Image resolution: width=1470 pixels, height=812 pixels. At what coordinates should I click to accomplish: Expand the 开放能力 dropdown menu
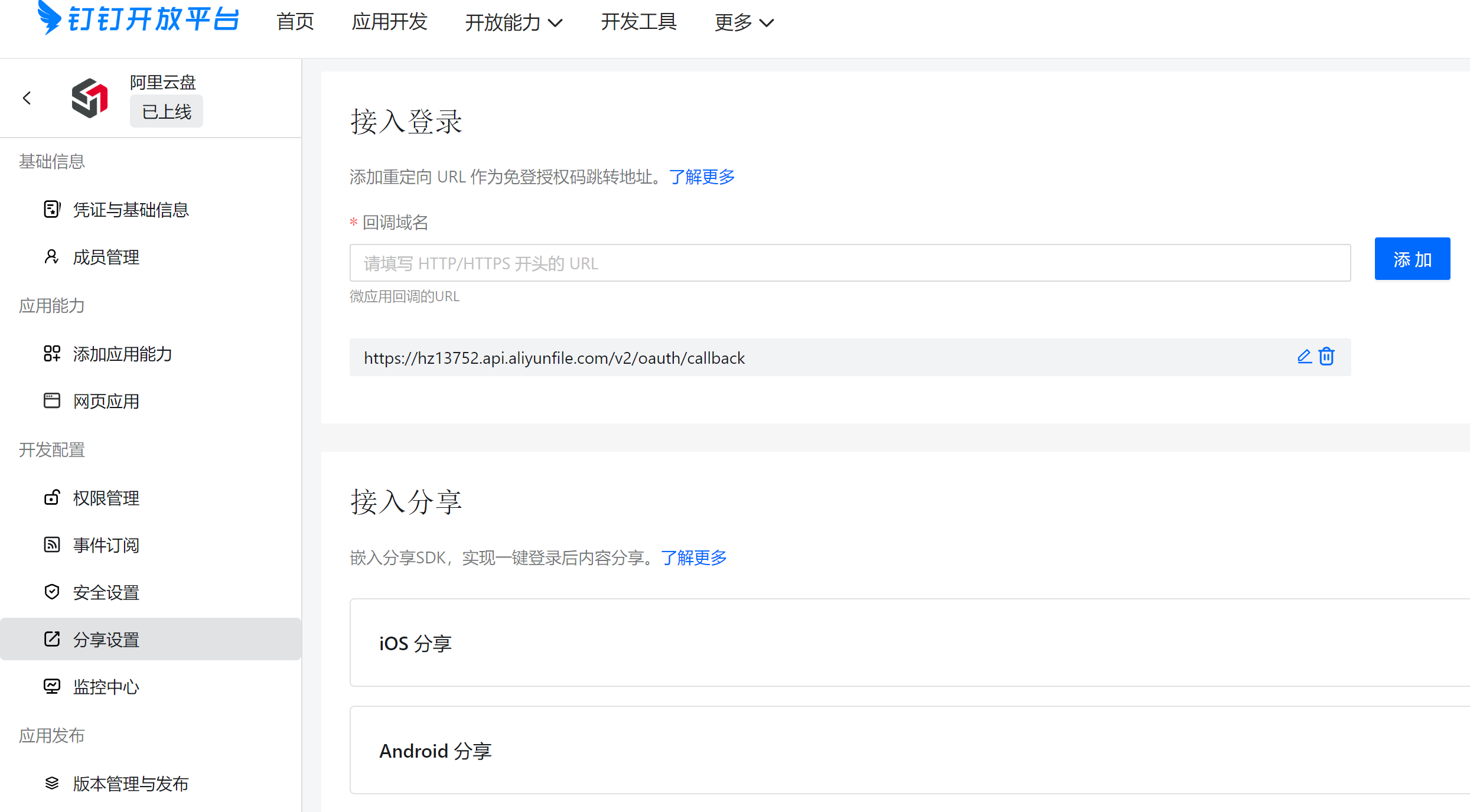tap(513, 22)
